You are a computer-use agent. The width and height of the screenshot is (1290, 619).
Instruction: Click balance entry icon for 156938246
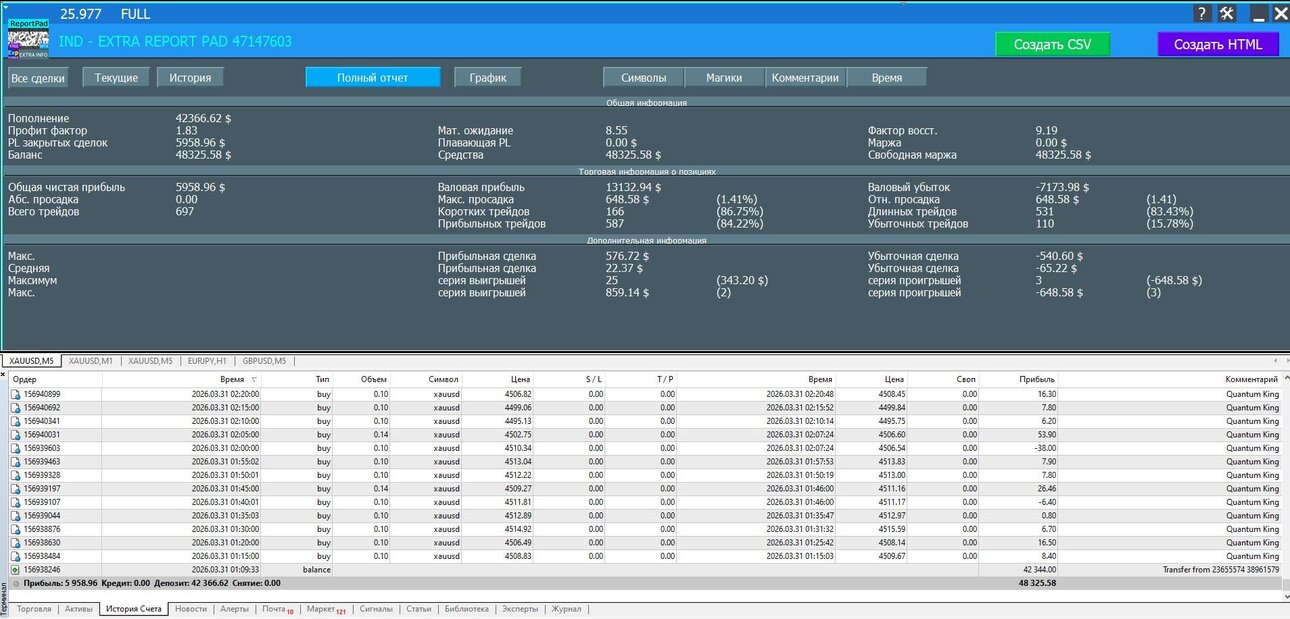tap(15, 569)
